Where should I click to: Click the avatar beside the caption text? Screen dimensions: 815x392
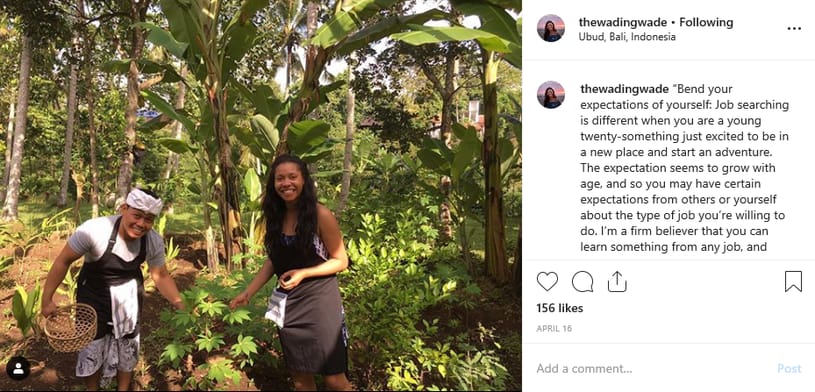click(550, 94)
